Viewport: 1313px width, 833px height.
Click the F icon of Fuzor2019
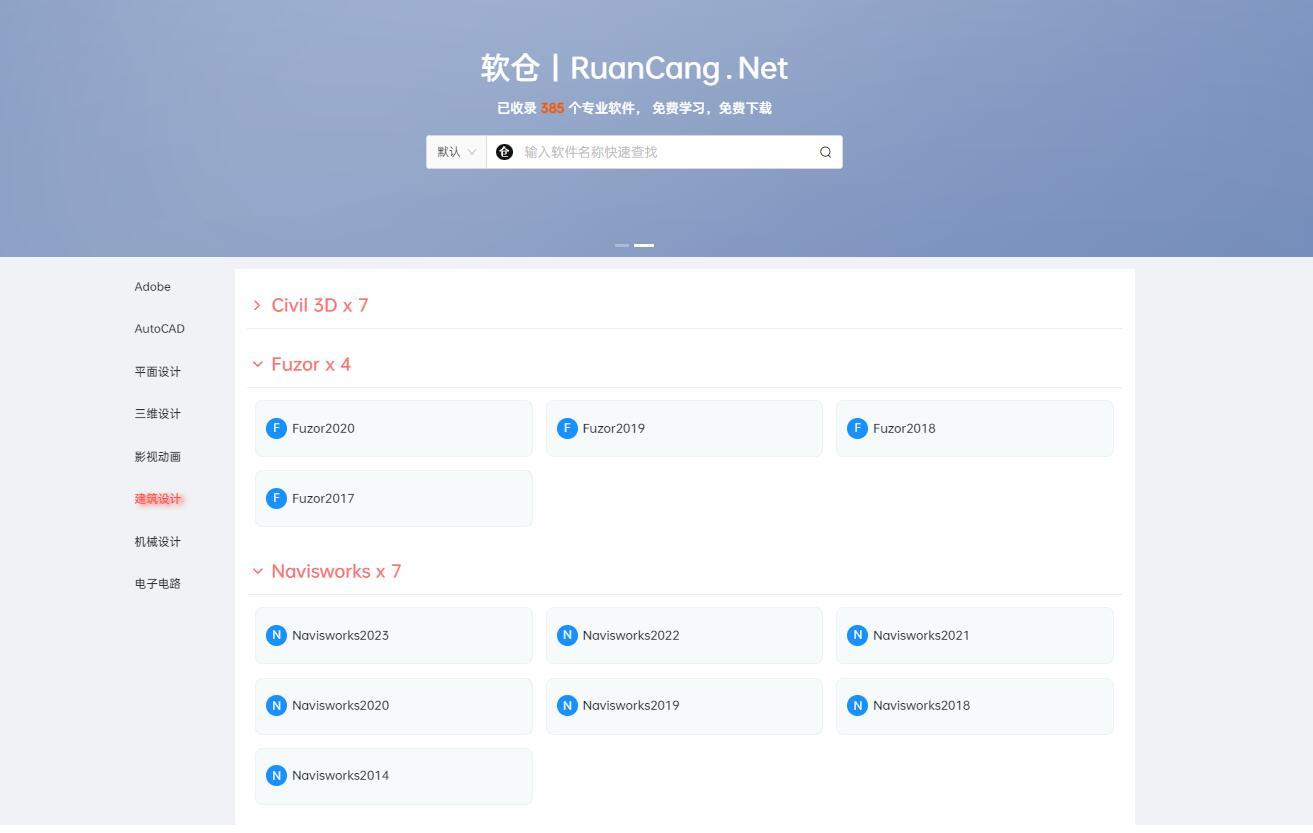pyautogui.click(x=567, y=428)
